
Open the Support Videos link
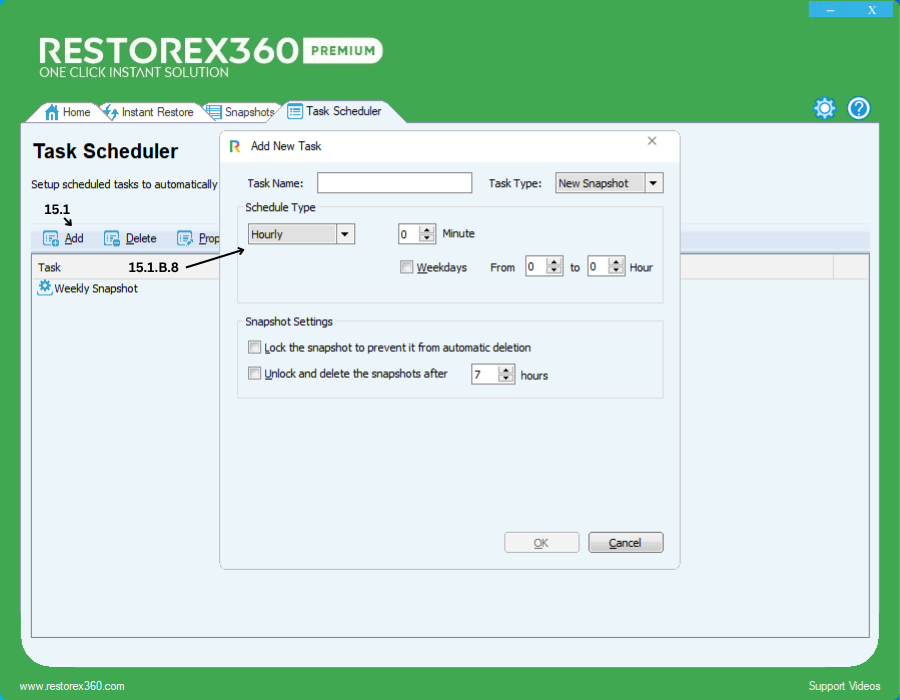pos(844,686)
